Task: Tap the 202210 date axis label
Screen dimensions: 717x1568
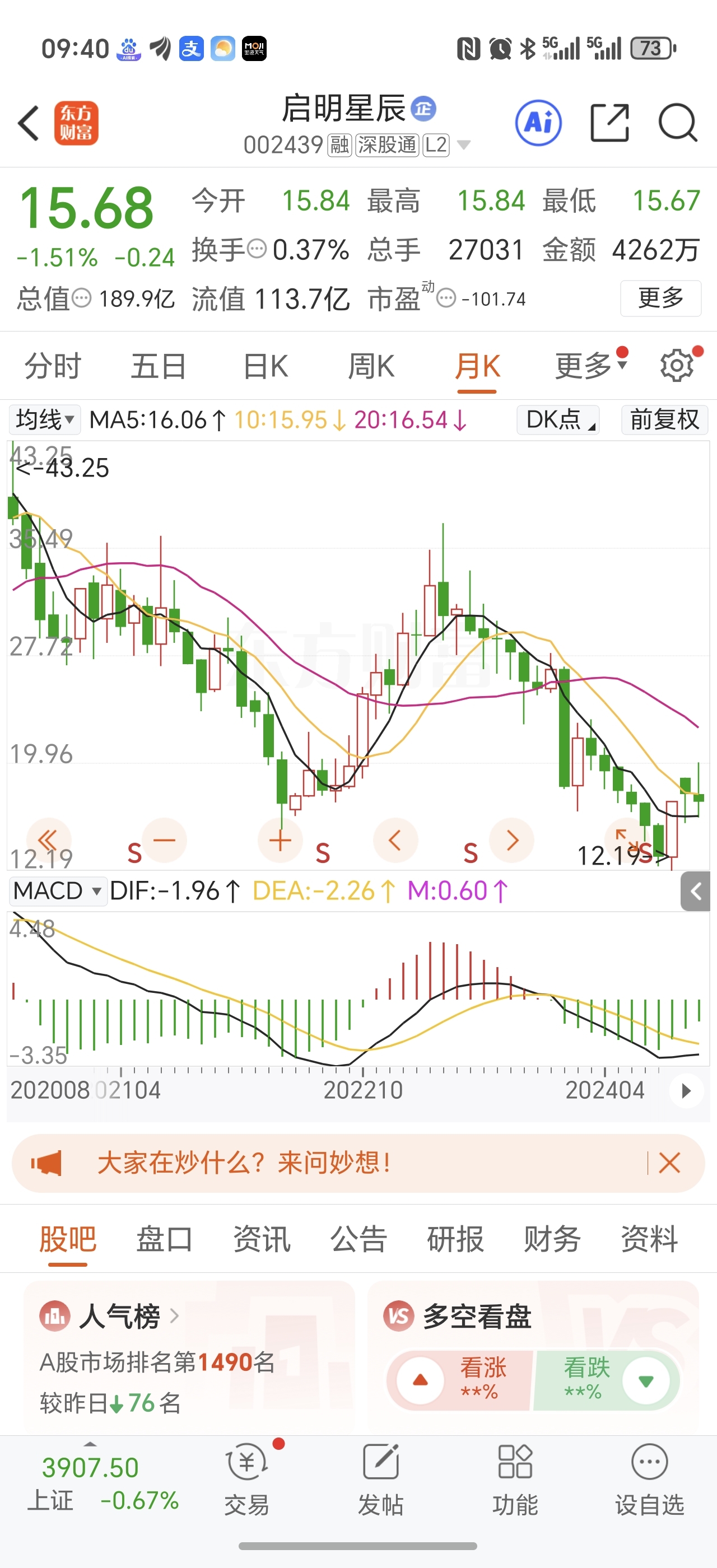Action: click(x=363, y=1090)
